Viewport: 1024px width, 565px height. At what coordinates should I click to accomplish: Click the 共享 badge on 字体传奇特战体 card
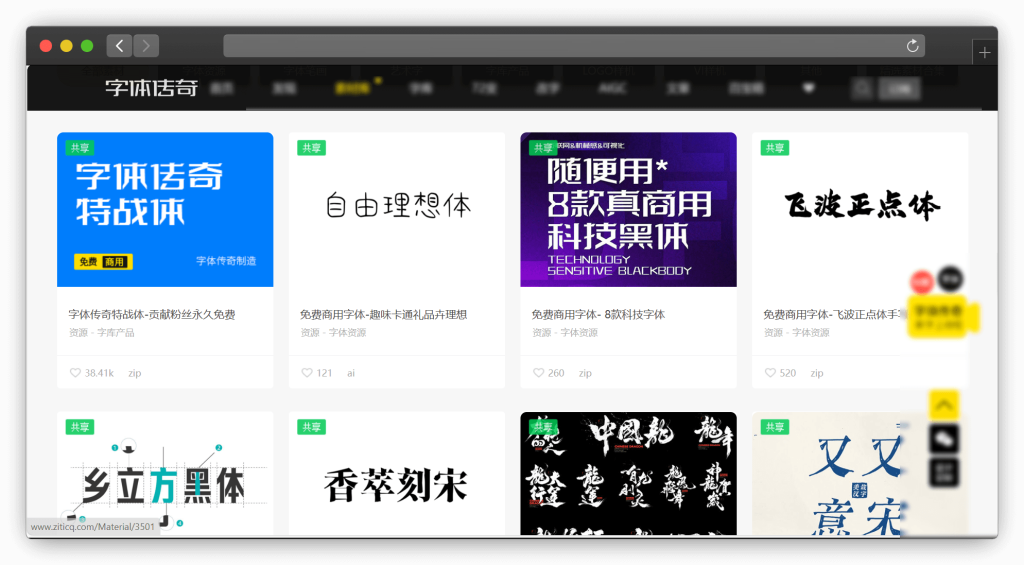point(80,148)
